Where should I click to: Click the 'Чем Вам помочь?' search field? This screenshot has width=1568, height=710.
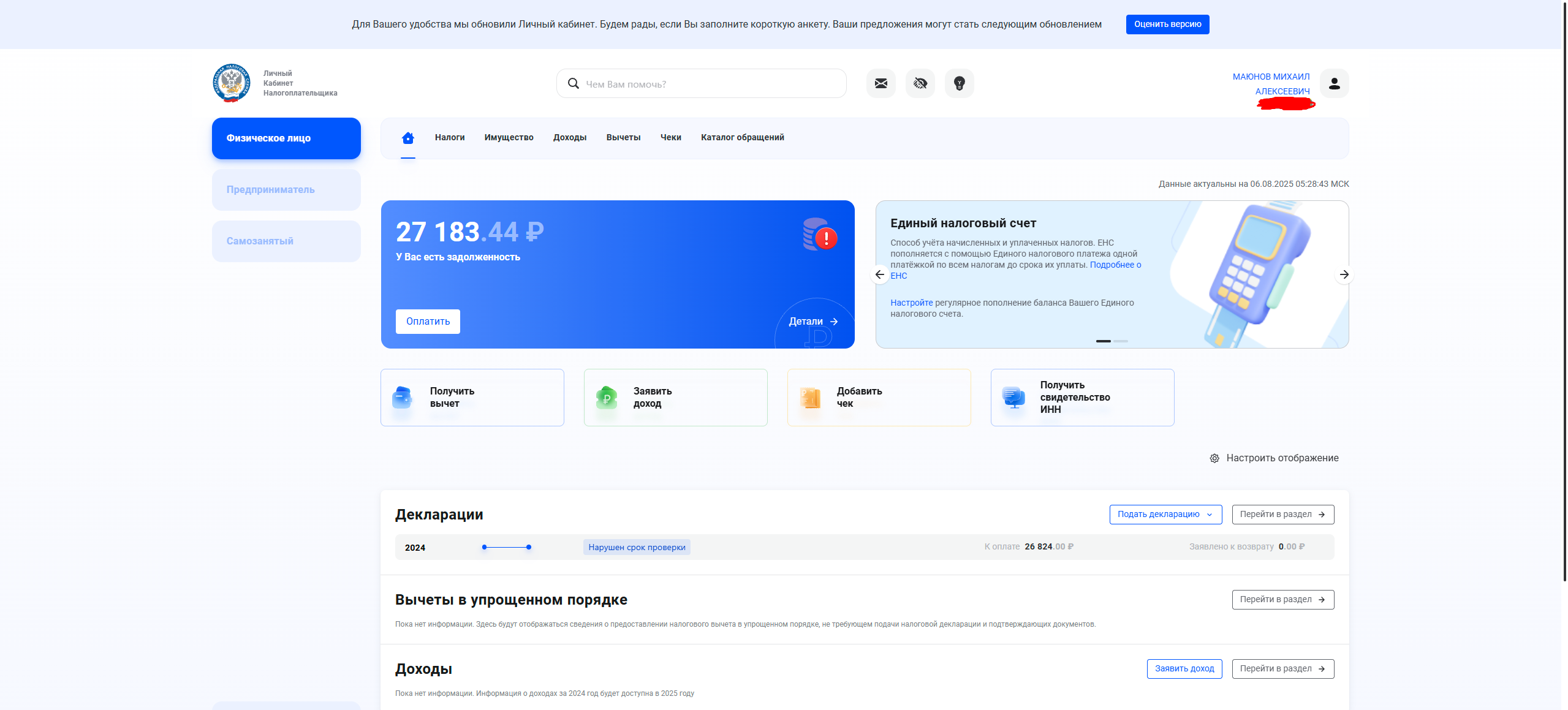coord(700,83)
